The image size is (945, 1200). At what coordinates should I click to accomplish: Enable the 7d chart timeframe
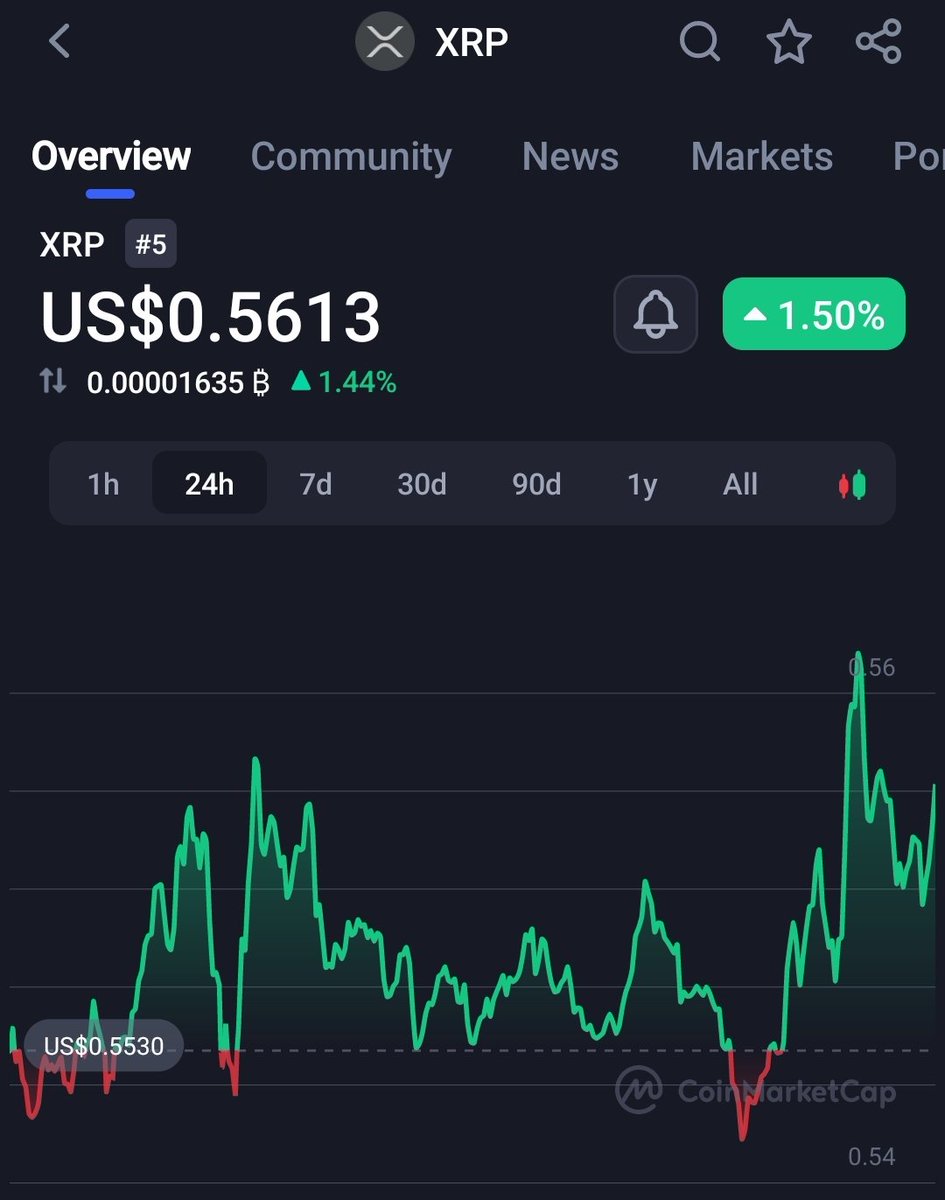click(x=315, y=484)
